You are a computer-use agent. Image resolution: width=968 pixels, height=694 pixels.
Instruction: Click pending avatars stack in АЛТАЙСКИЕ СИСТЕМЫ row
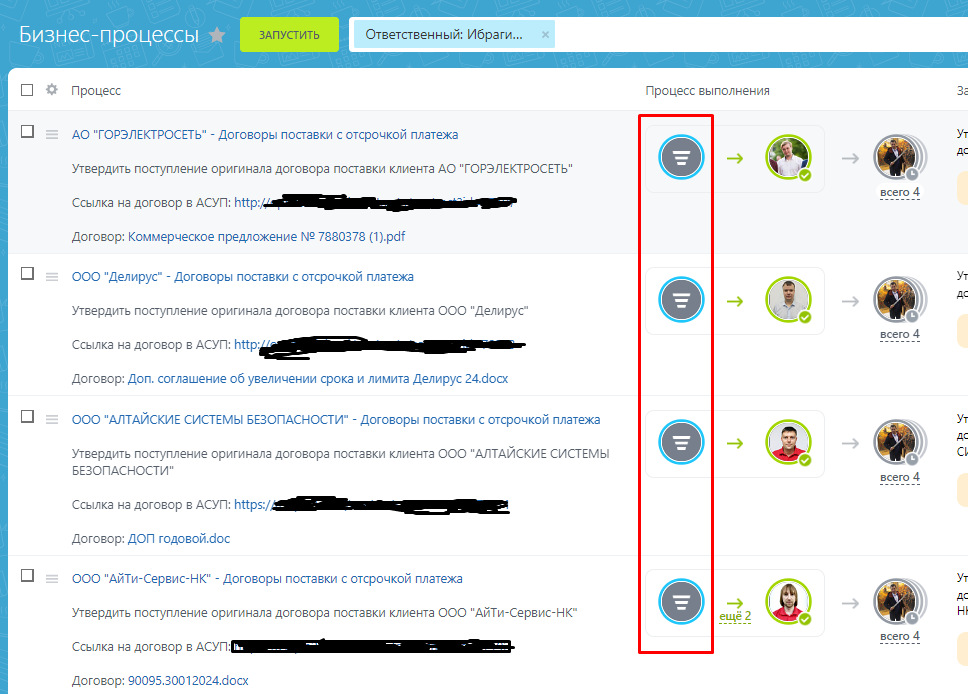(899, 442)
